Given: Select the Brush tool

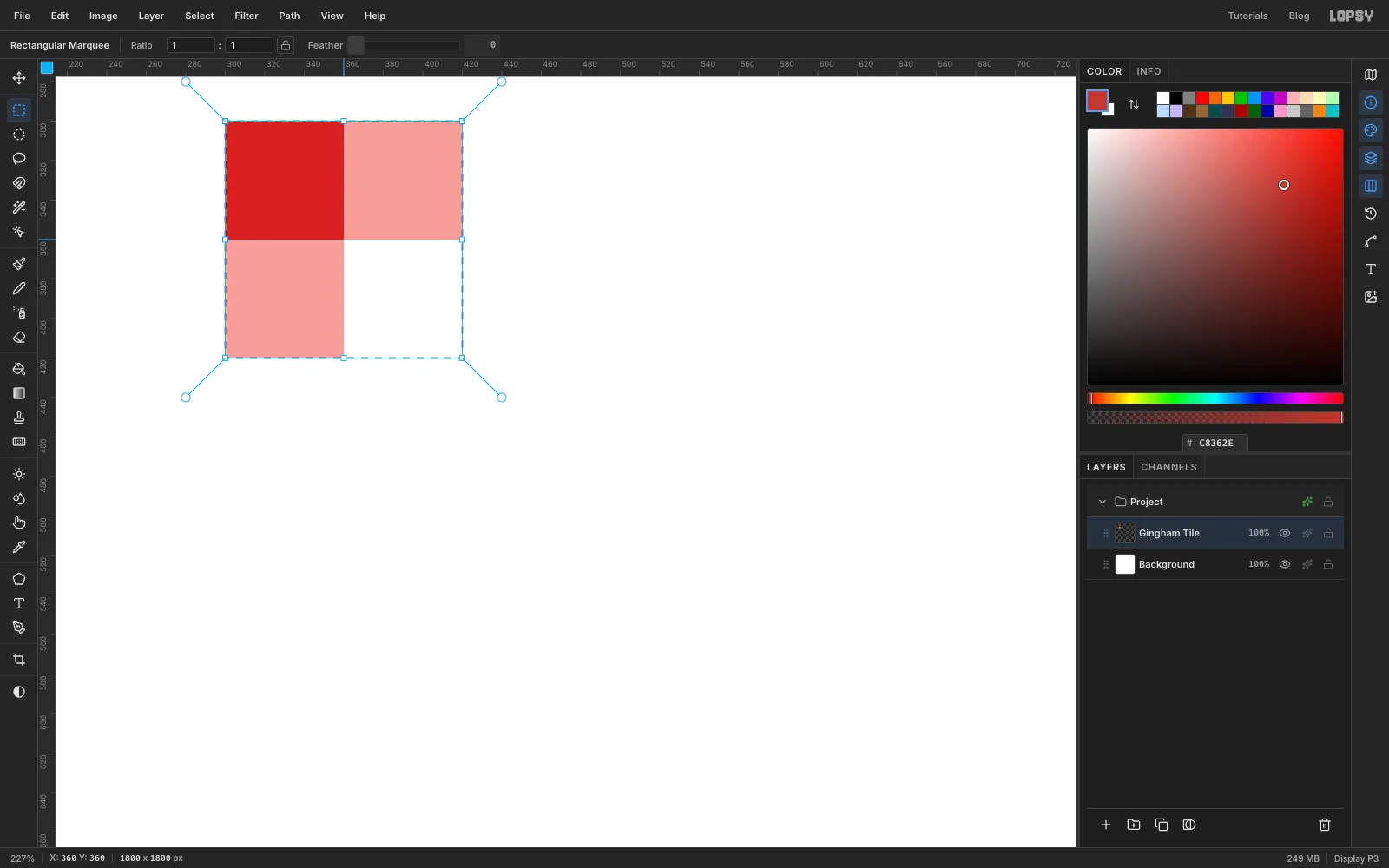Looking at the screenshot, I should (x=19, y=264).
